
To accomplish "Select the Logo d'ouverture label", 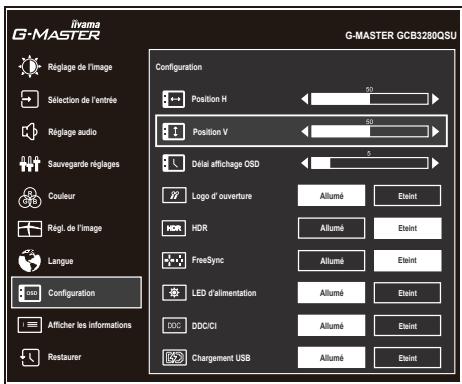I will coord(222,196).
